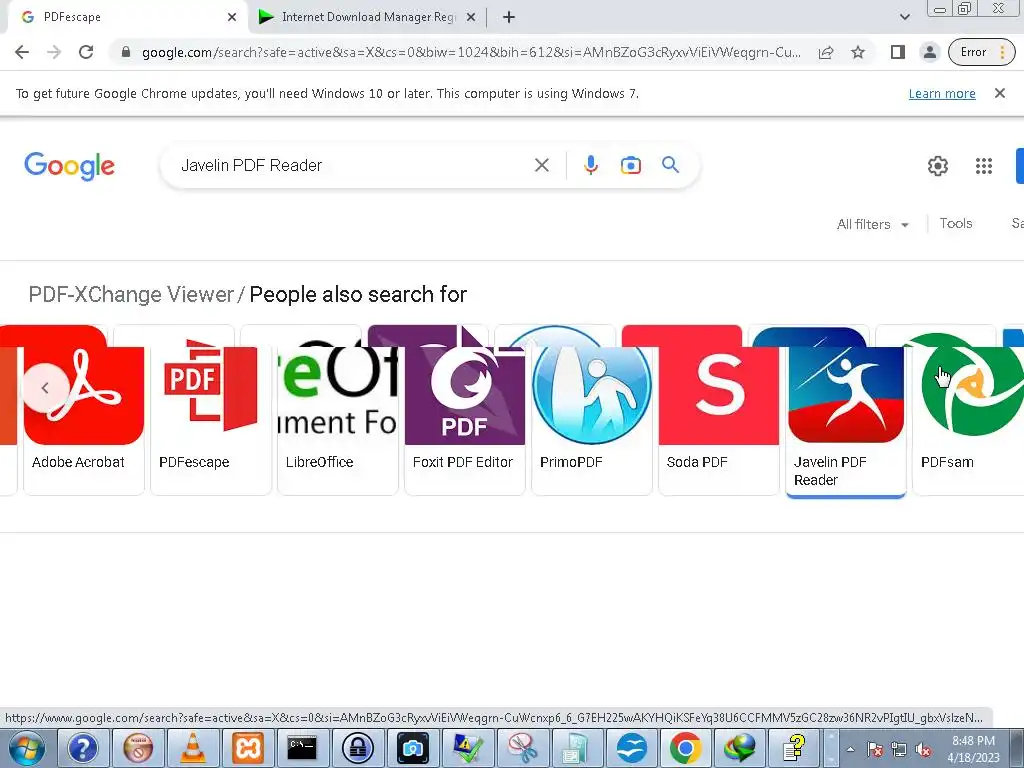Click the muted volume tray icon
The width and height of the screenshot is (1024, 768).
click(x=923, y=750)
